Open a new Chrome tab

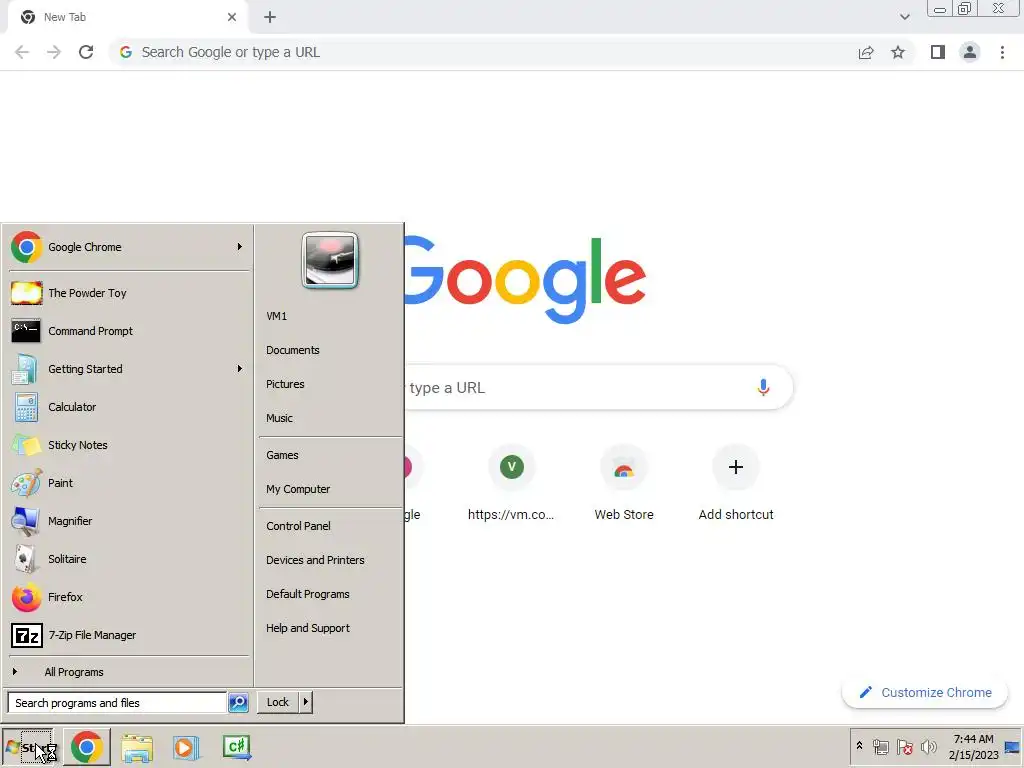pyautogui.click(x=270, y=17)
